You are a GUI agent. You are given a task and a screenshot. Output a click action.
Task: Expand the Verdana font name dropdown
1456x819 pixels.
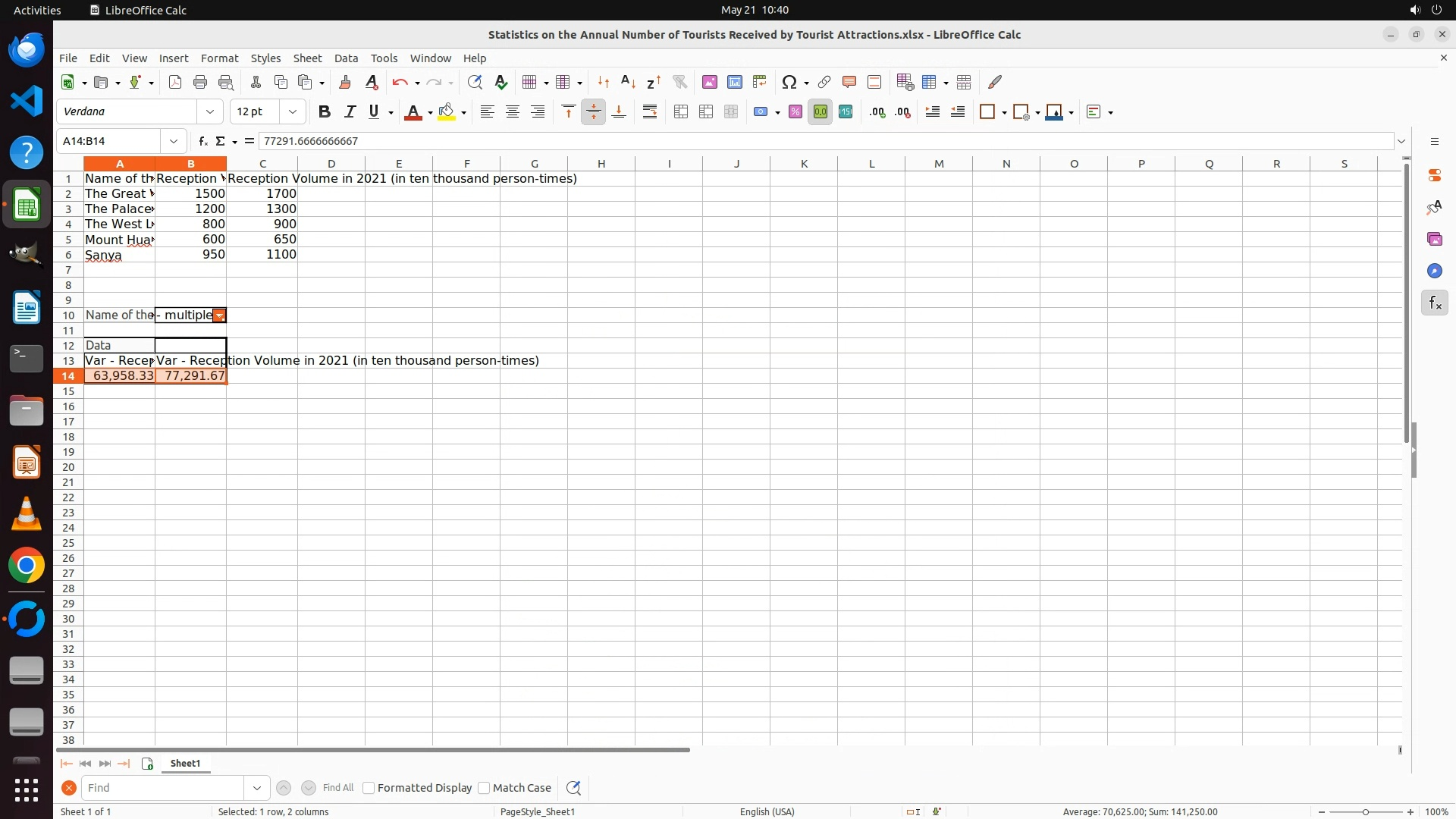[x=210, y=112]
